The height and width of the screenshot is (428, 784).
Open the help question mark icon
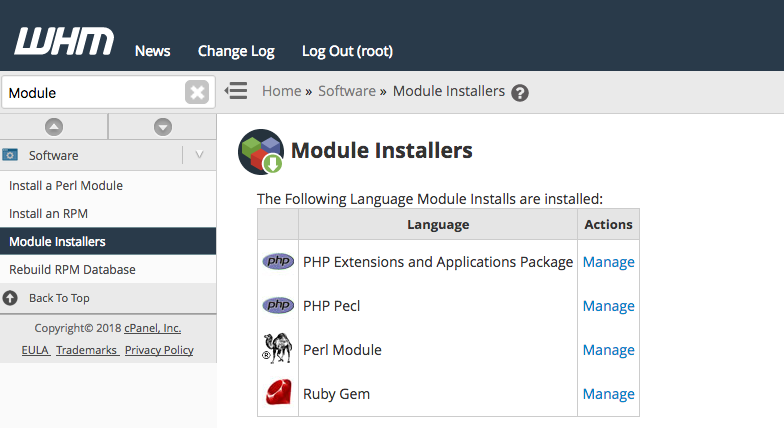[x=520, y=93]
